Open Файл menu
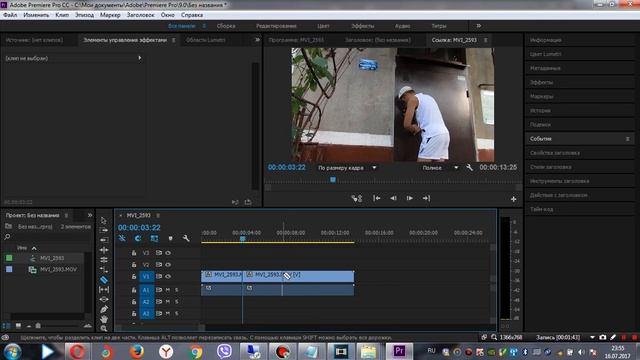 point(10,15)
